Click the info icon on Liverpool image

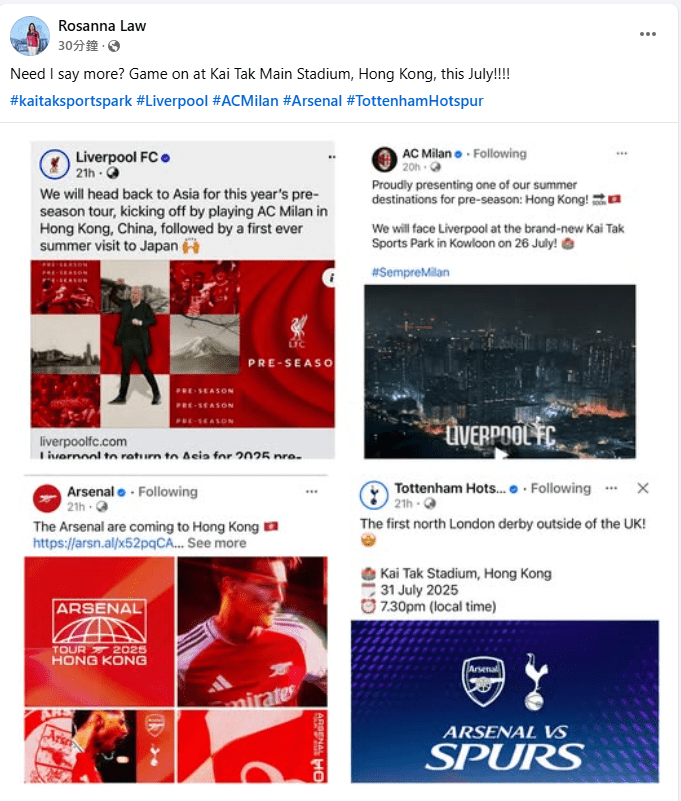pyautogui.click(x=325, y=280)
